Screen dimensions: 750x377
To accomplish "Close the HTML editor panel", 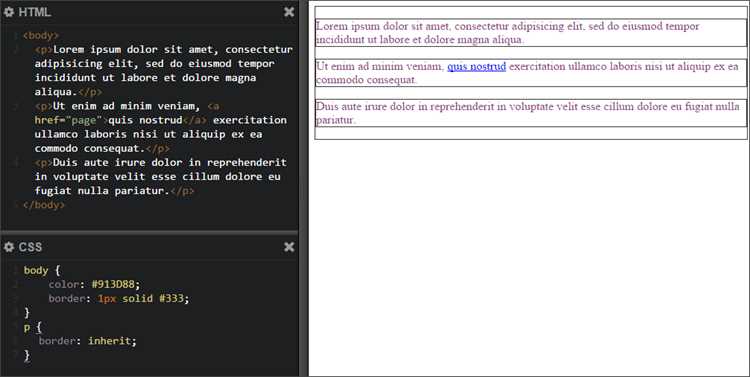I will click(289, 12).
